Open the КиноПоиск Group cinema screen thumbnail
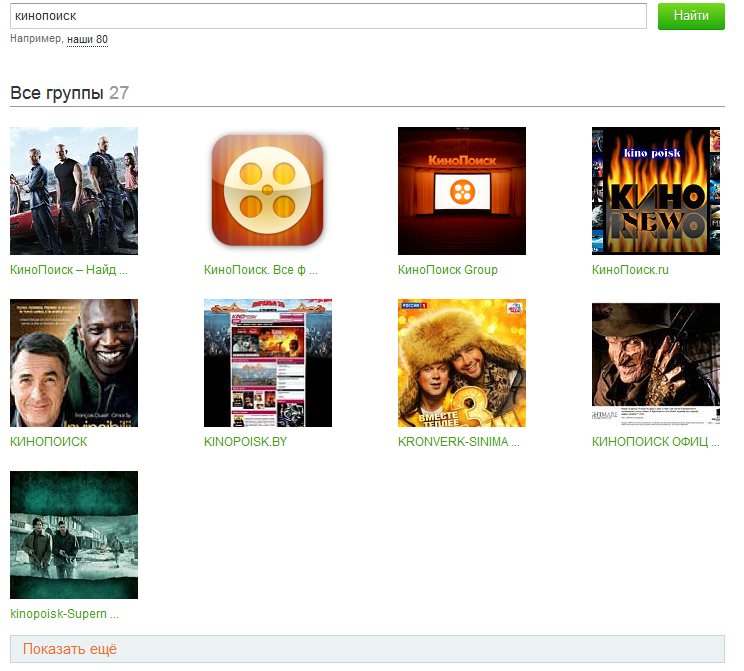Viewport: 744px width, 671px height. coord(462,191)
